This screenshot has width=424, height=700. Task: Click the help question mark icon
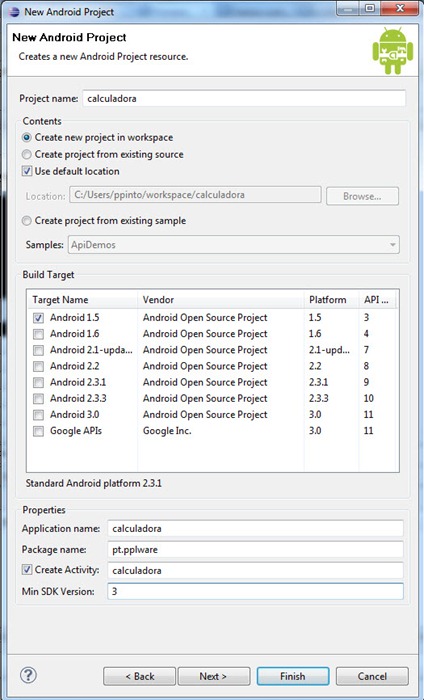(29, 675)
